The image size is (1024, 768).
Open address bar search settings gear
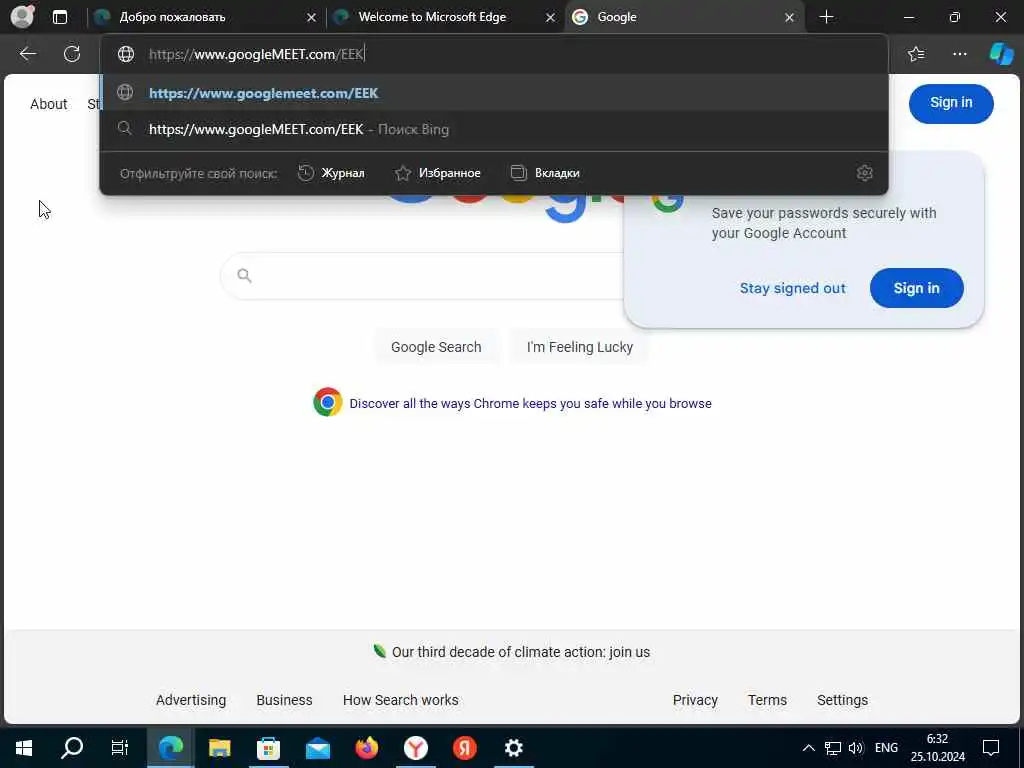(865, 172)
